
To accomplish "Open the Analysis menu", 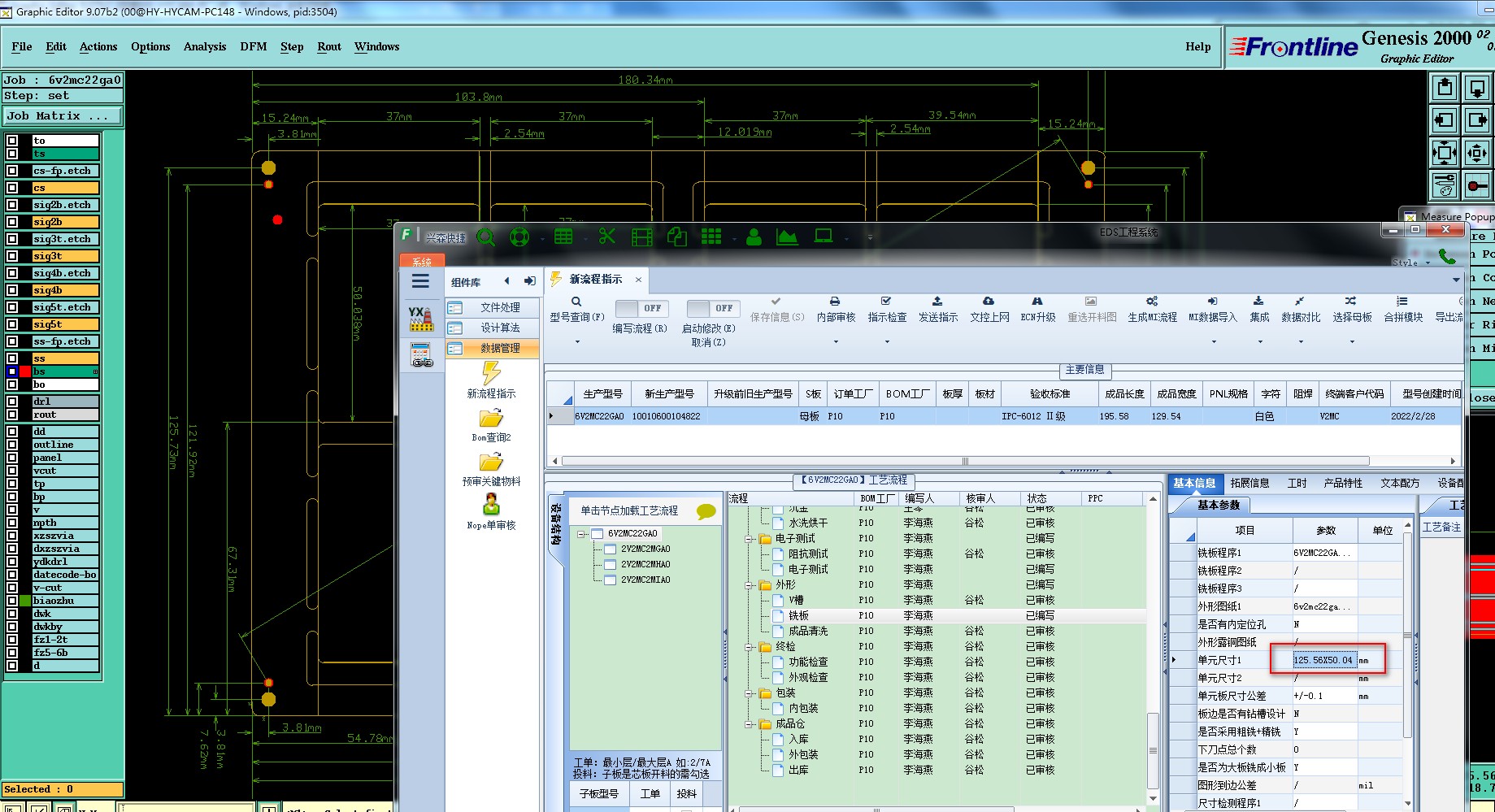I will pyautogui.click(x=204, y=47).
